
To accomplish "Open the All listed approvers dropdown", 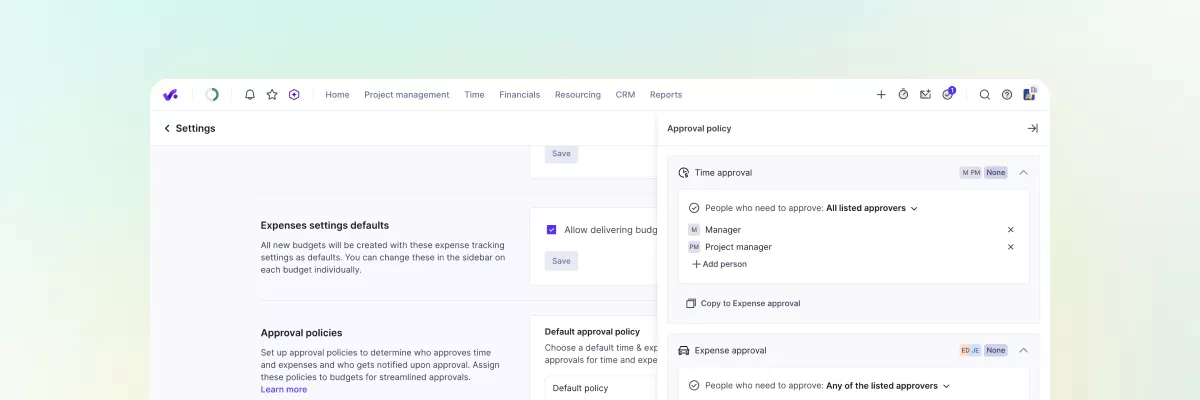I will [871, 208].
